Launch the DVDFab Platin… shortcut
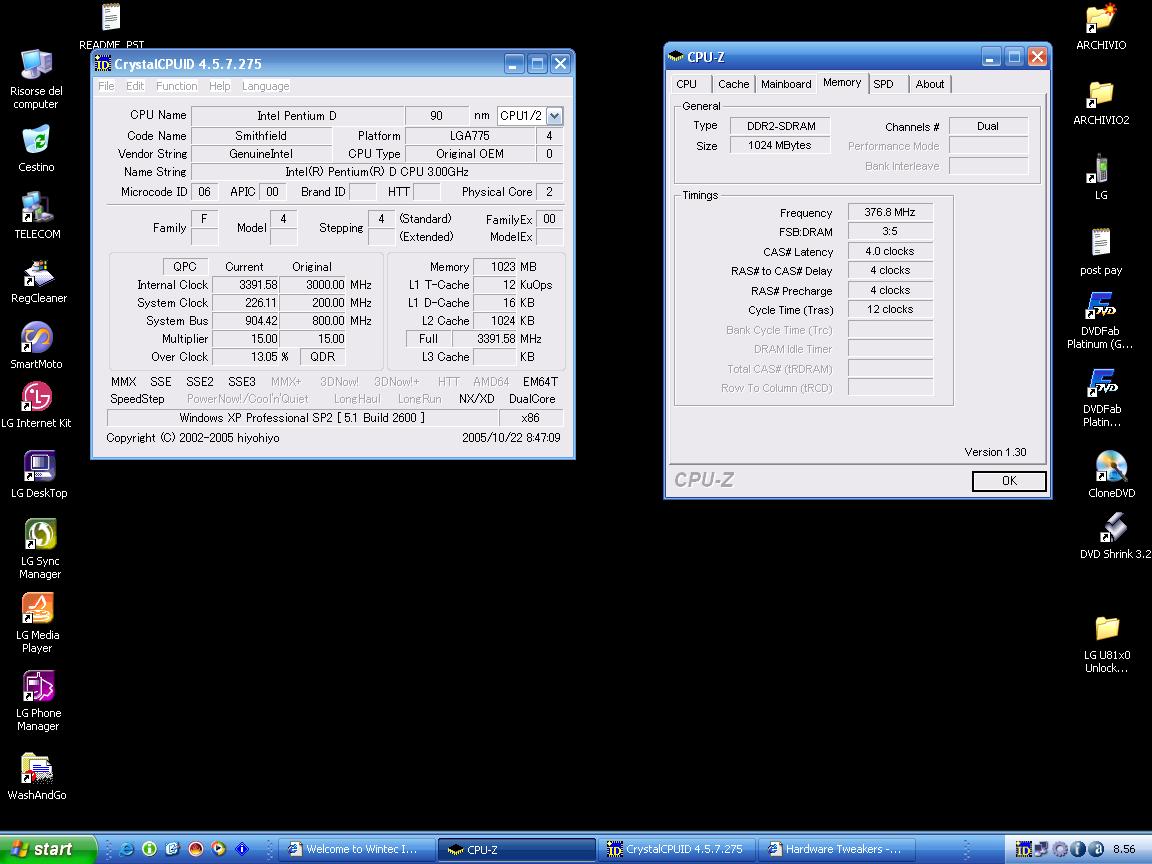Screen dimensions: 1152x864 (1101, 383)
